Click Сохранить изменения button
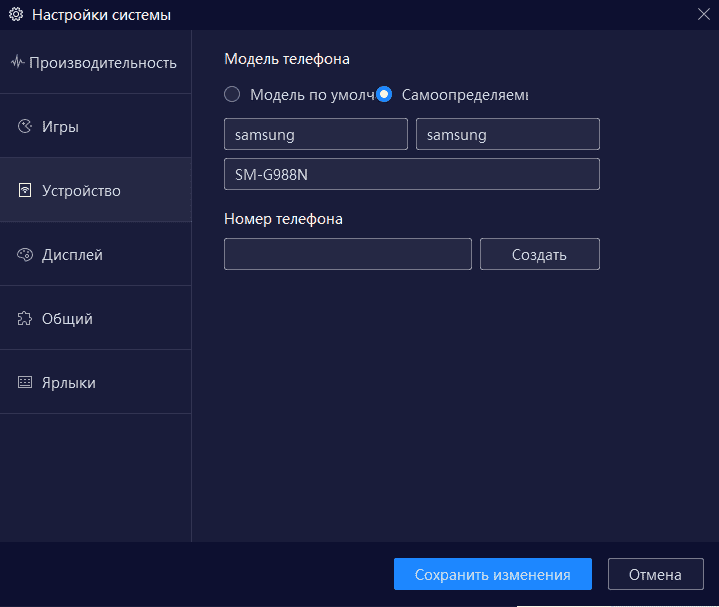 coord(492,574)
